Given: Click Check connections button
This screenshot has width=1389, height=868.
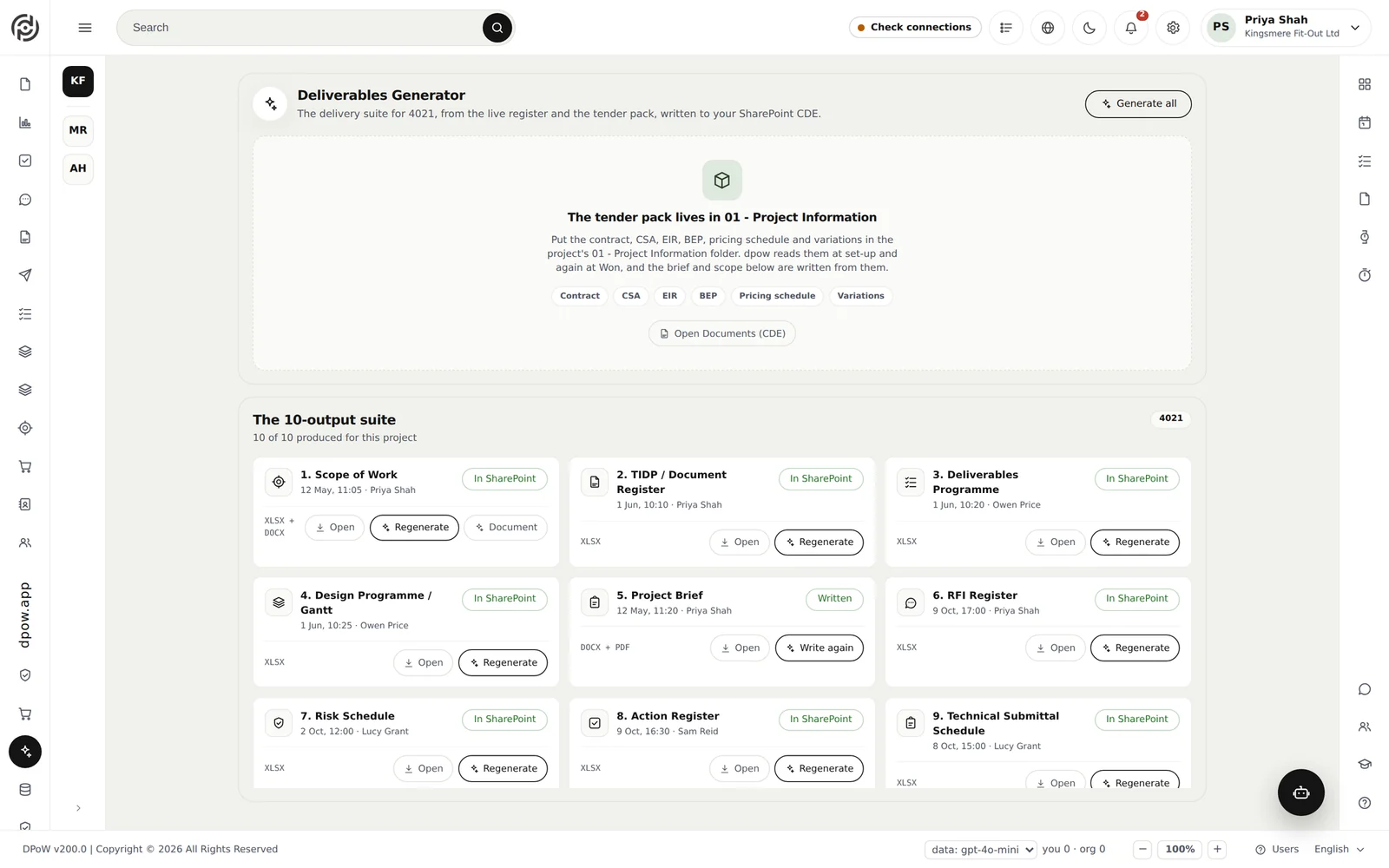Looking at the screenshot, I should tap(915, 28).
